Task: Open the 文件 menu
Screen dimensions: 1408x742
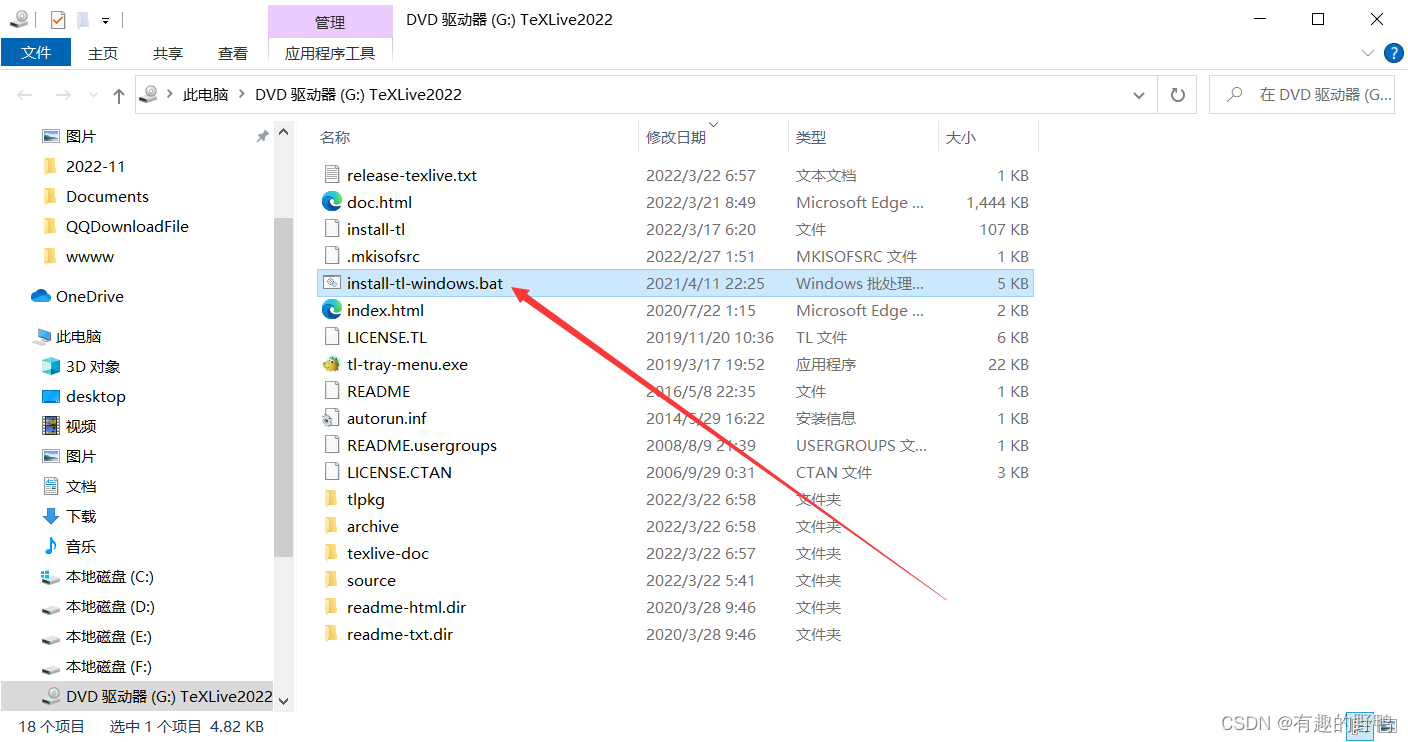Action: click(x=36, y=53)
